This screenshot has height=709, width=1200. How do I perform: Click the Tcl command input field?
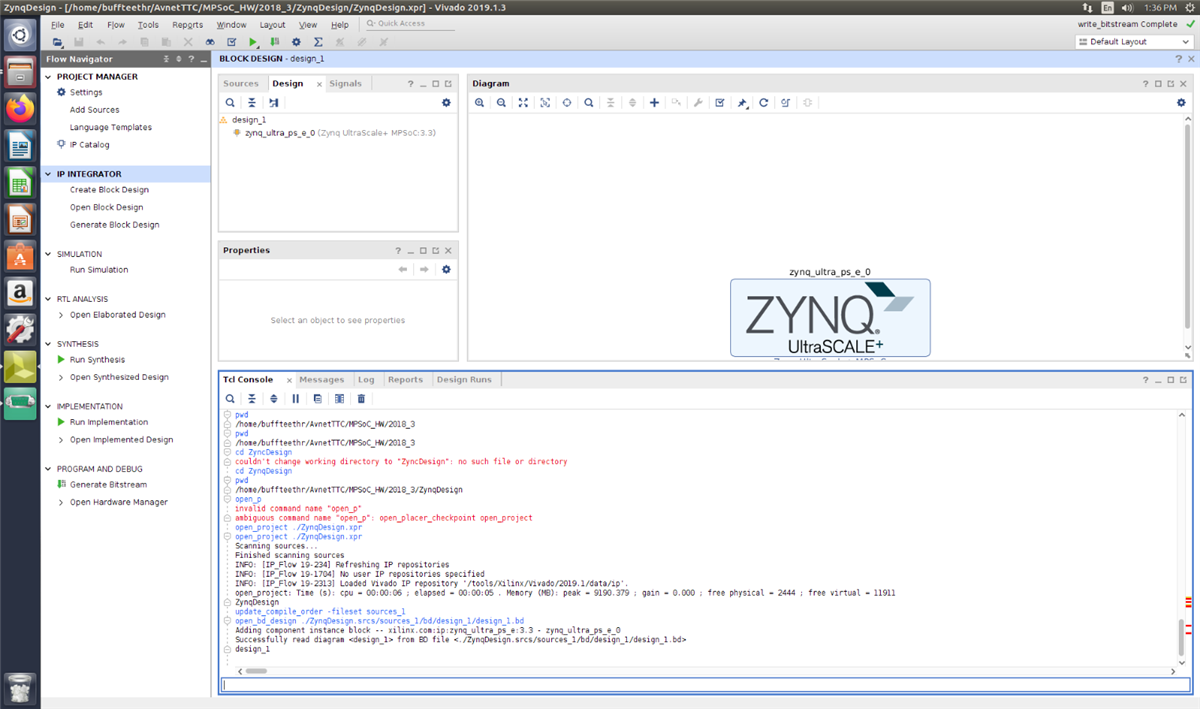tap(705, 685)
